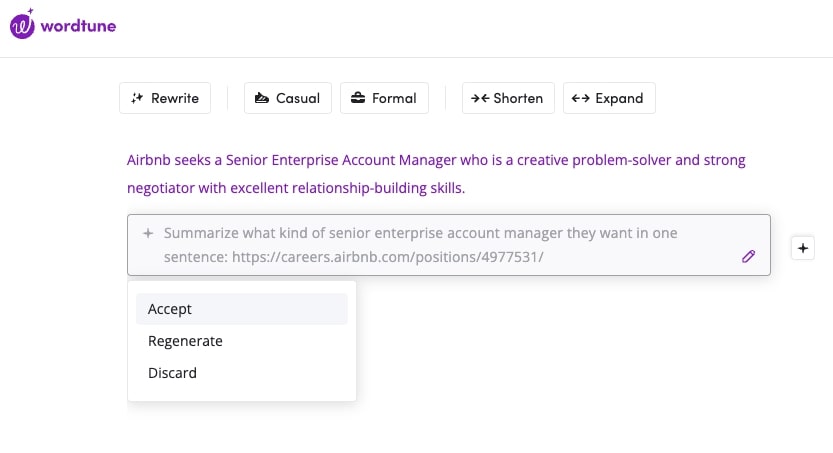The height and width of the screenshot is (453, 833).
Task: Select Regenerate in the suggestion menu
Action: pos(185,341)
